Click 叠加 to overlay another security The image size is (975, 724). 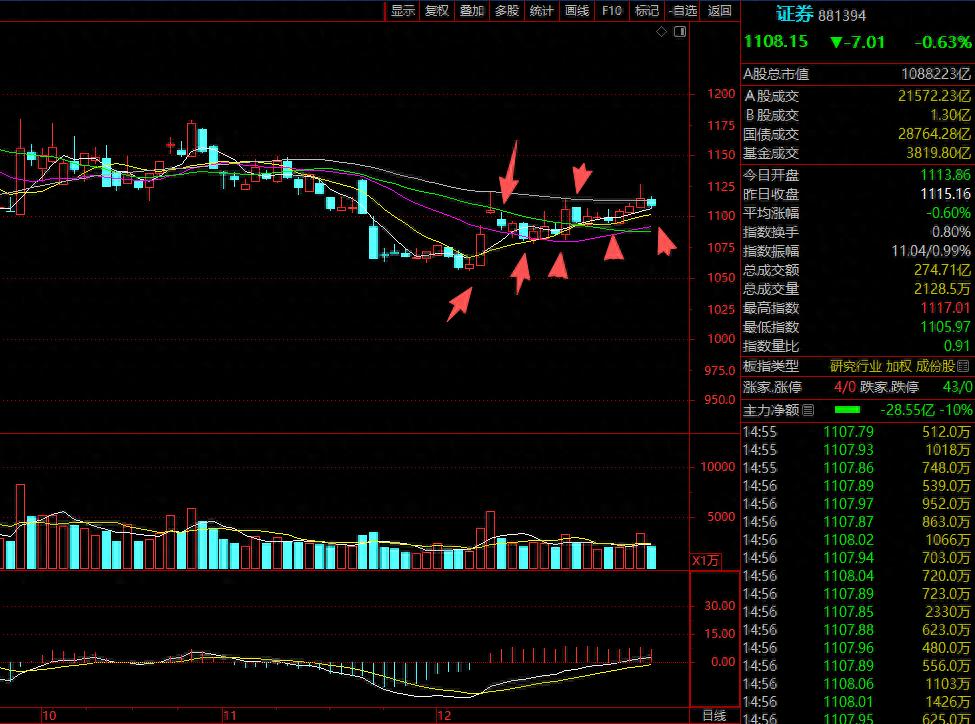coord(472,11)
